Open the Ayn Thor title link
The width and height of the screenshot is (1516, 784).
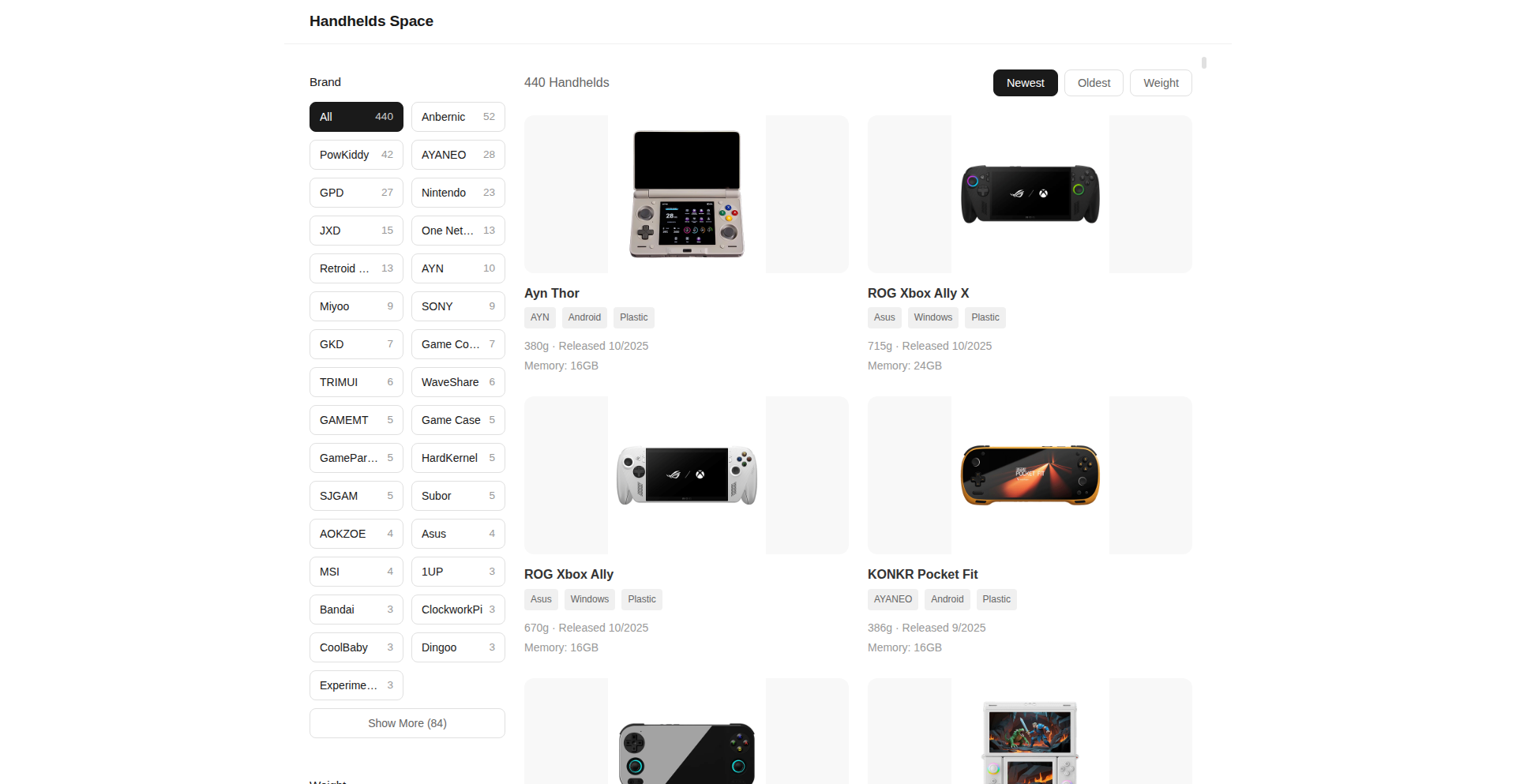[x=552, y=293]
